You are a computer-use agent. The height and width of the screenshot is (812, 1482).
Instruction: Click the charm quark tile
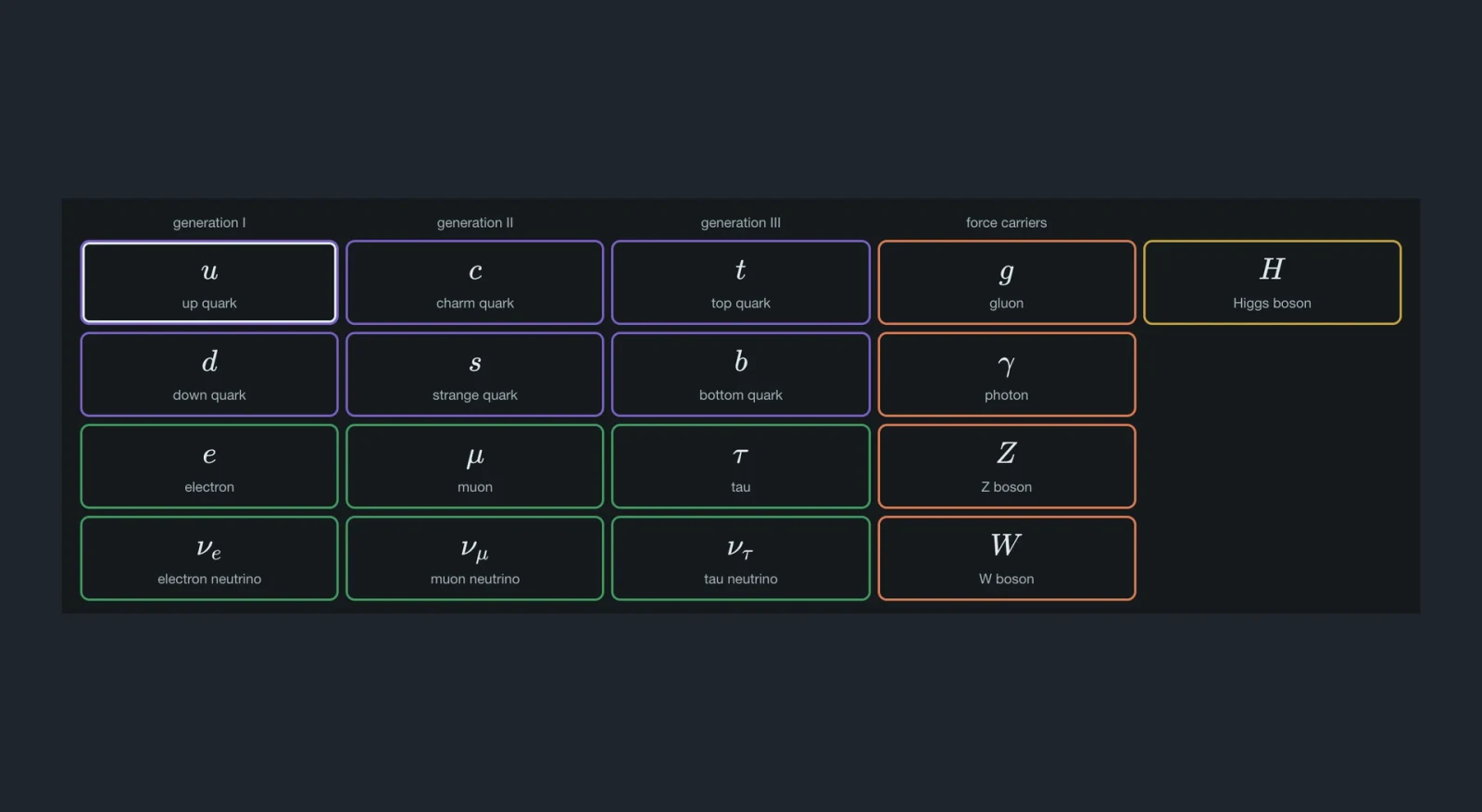coord(475,282)
